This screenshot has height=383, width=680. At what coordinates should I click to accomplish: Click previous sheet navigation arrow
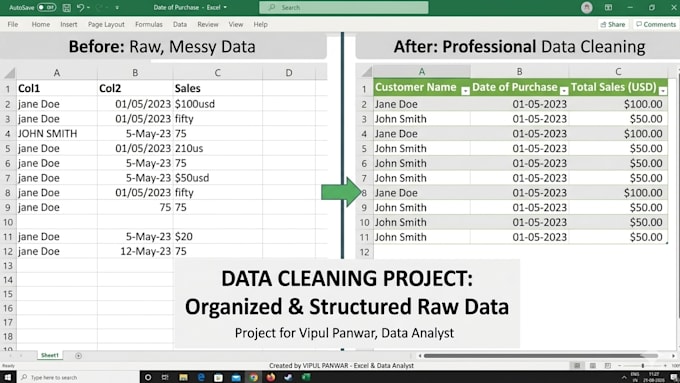point(10,356)
